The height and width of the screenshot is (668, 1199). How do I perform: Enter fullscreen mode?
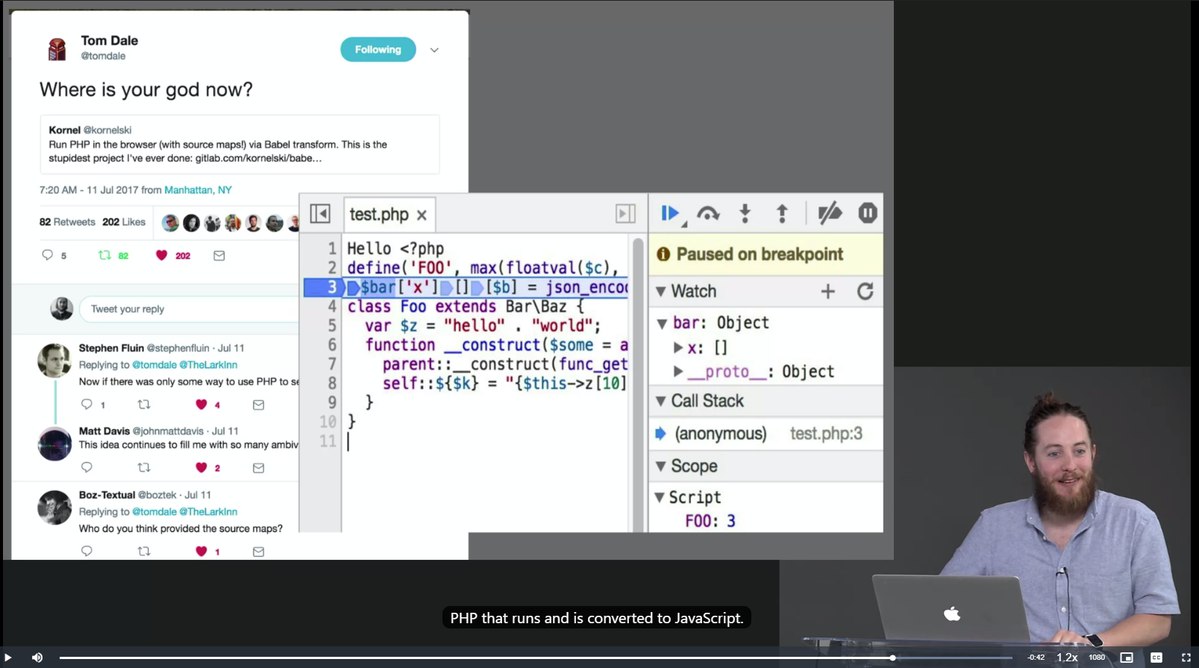pos(1186,657)
